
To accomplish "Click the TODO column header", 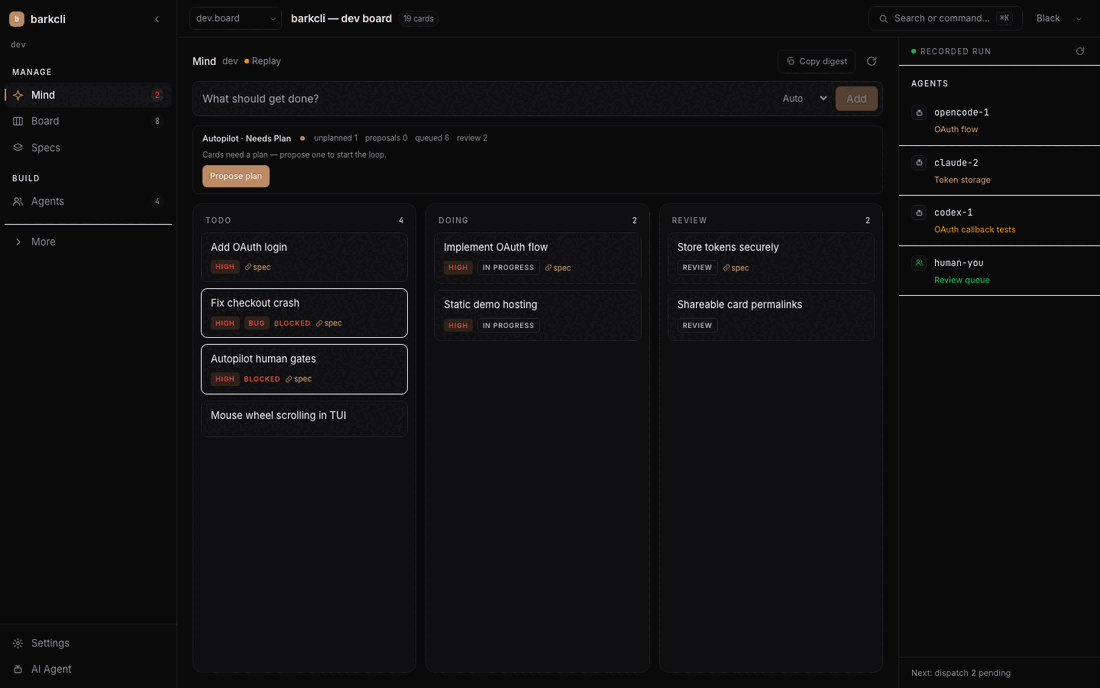I will [218, 220].
